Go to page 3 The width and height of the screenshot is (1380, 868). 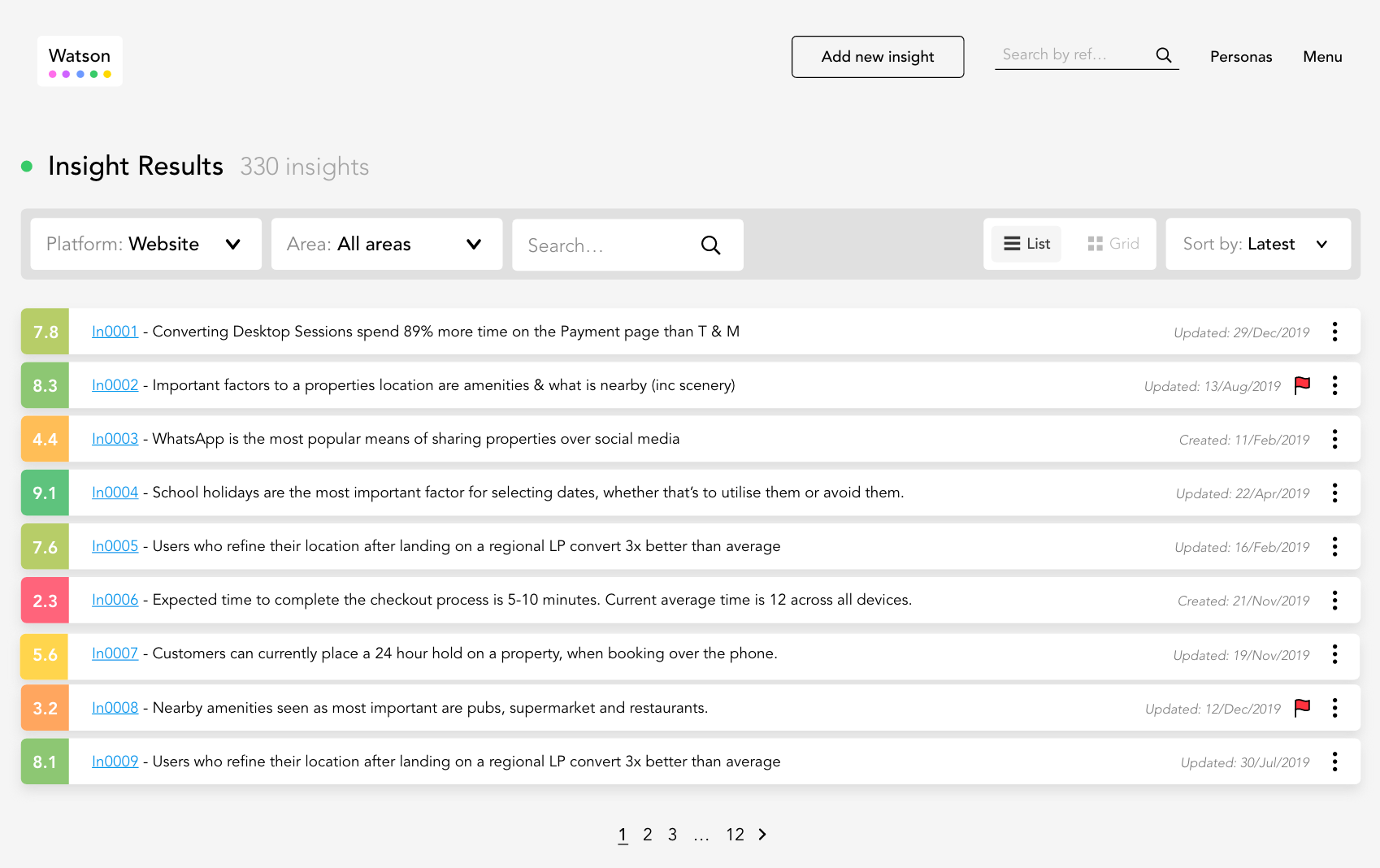[673, 835]
